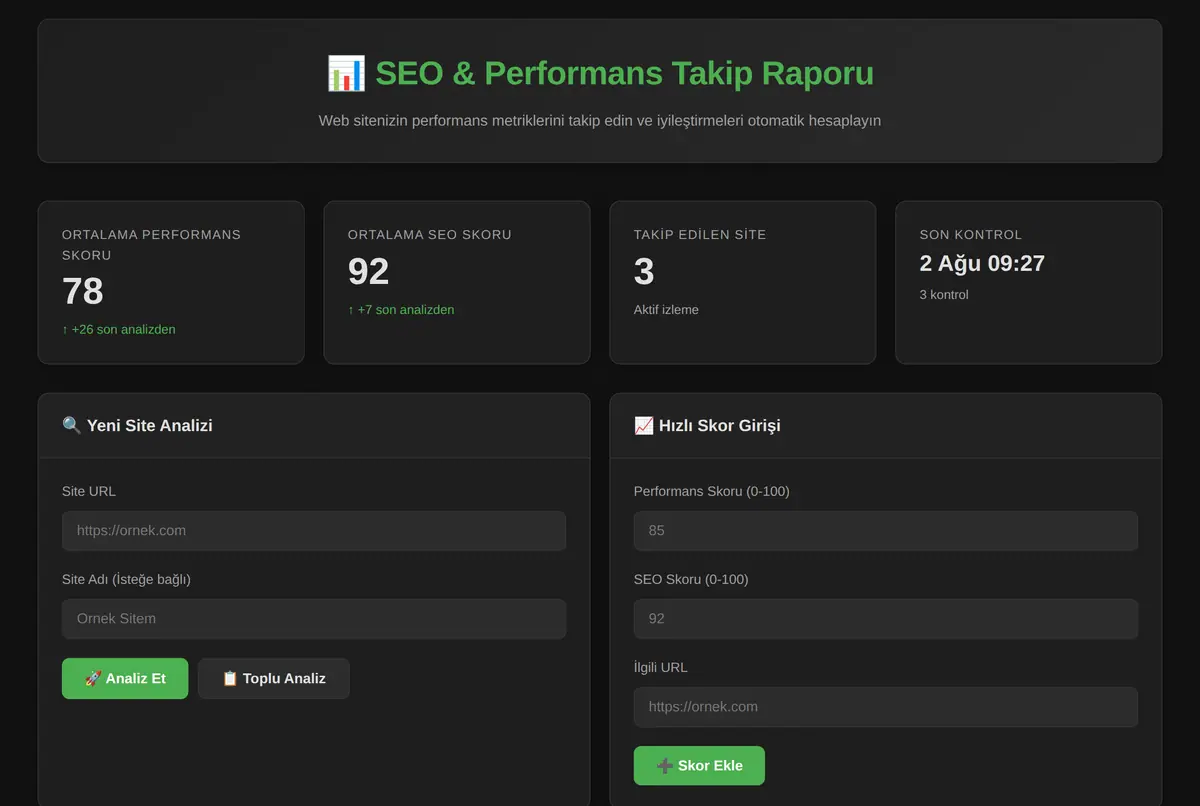Click the header subtitle about performans metriklerini
This screenshot has height=806, width=1200.
600,120
